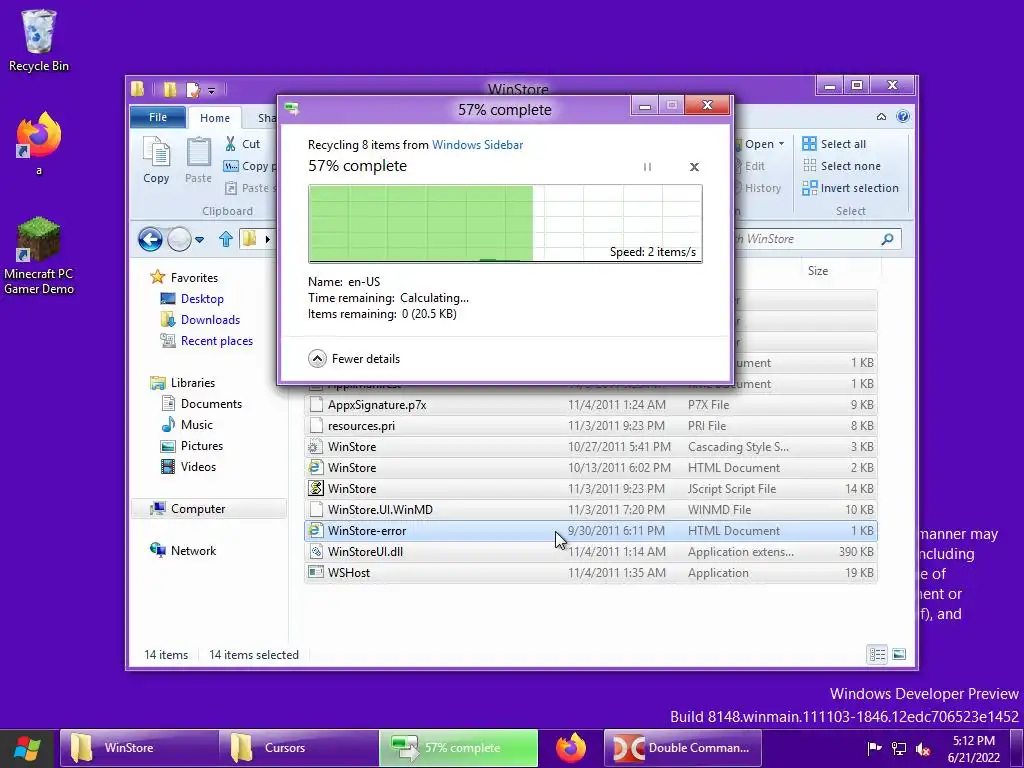
Task: Click the 57% complete taskbar button
Action: tap(458, 748)
